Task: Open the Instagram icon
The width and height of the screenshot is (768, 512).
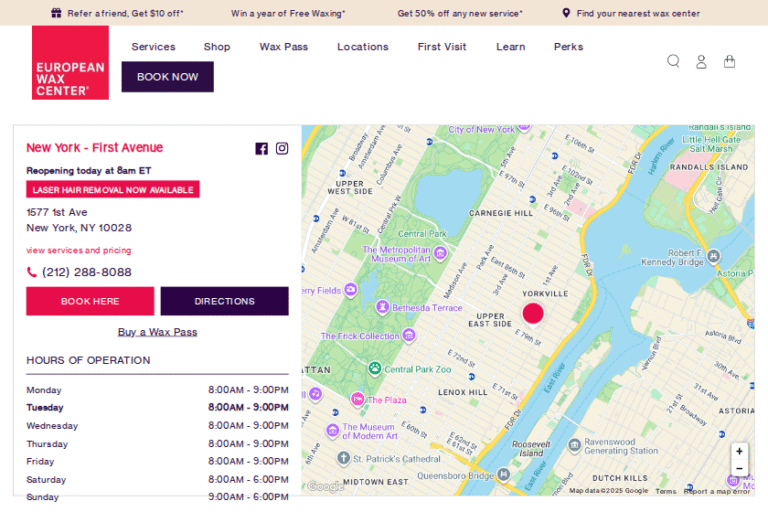Action: point(282,148)
